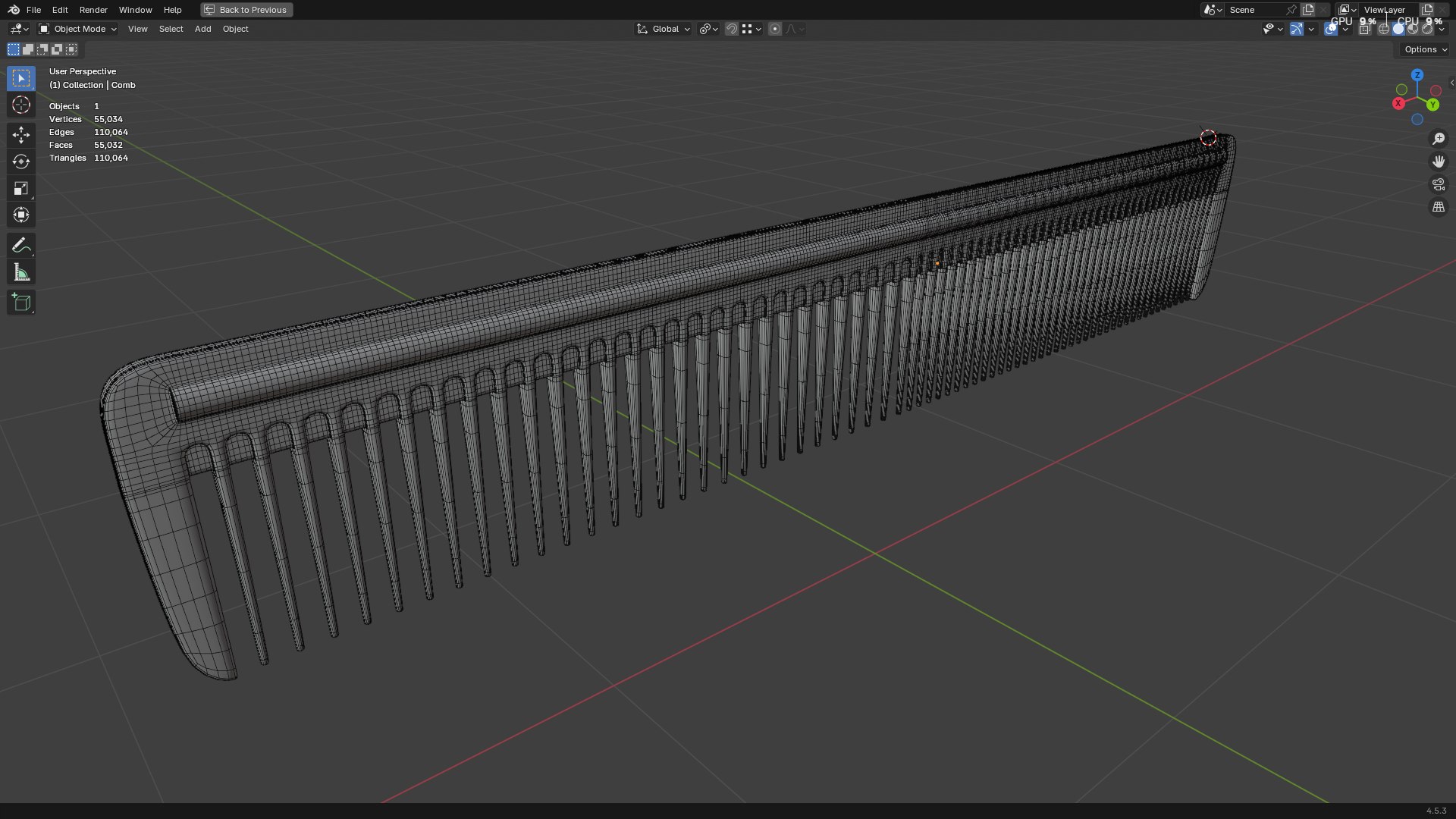Select the Rotate tool
Viewport: 1456px width, 819px height.
pos(21,162)
